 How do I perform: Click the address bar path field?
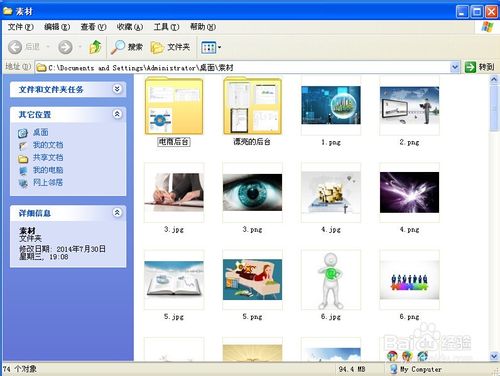point(247,68)
